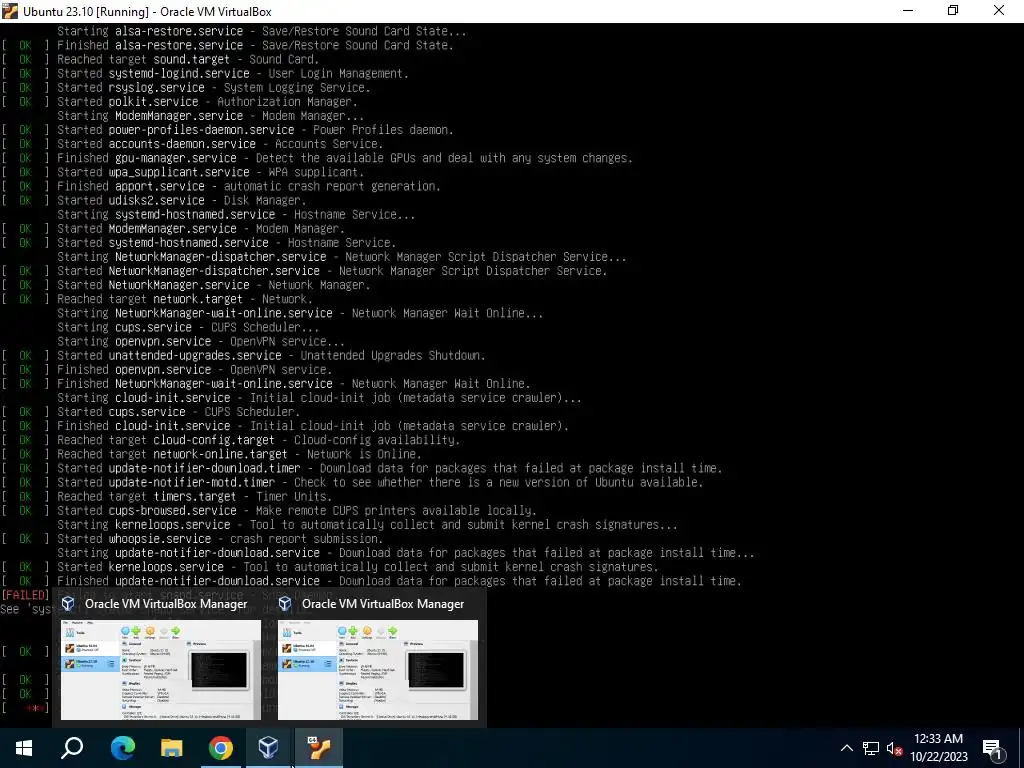Select the right VirtualBox Manager preview thumbnail
This screenshot has height=768, width=1024.
pyautogui.click(x=377, y=669)
